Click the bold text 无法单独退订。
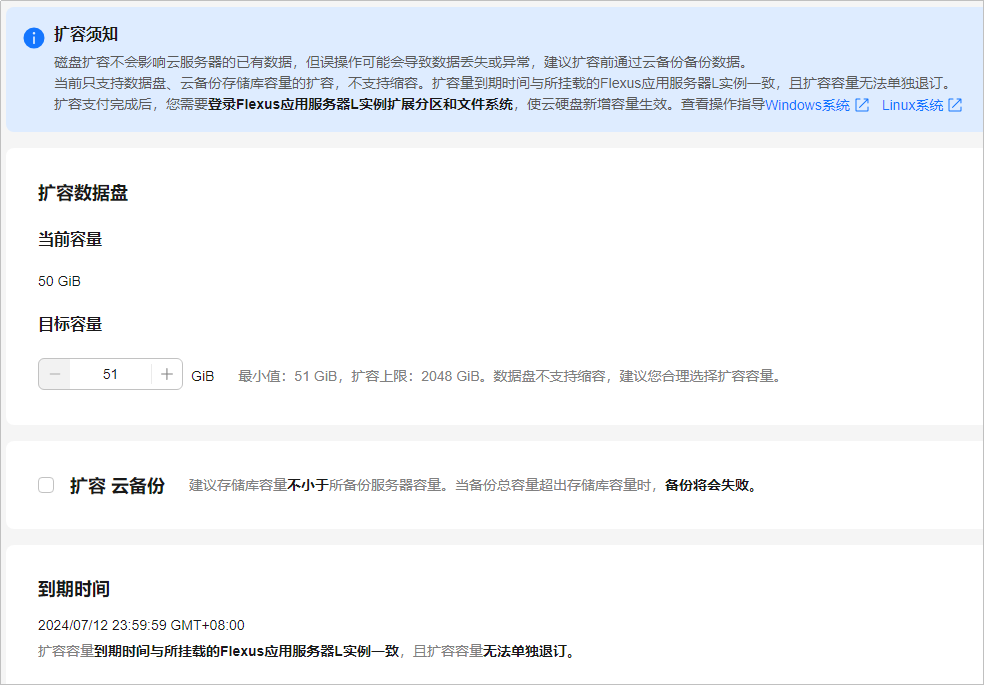 529,652
